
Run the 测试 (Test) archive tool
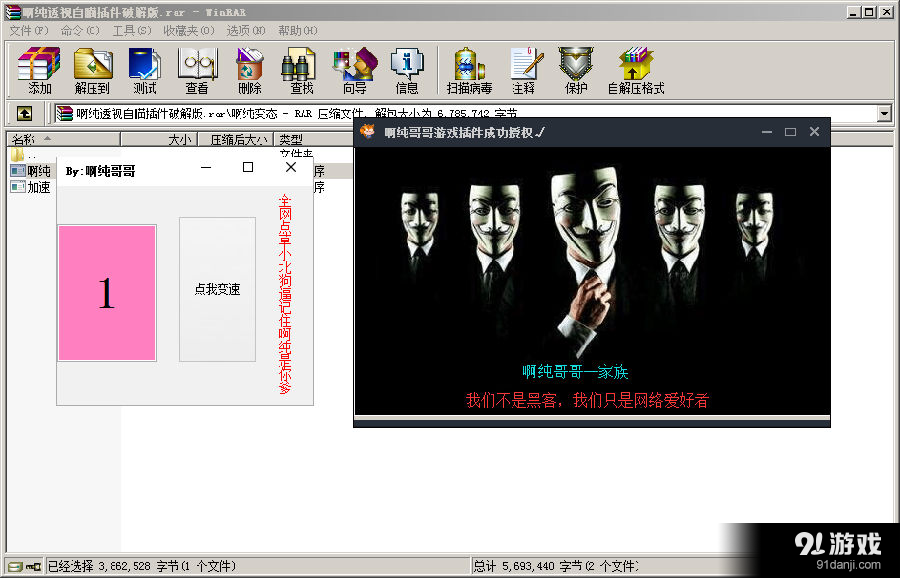click(x=145, y=71)
